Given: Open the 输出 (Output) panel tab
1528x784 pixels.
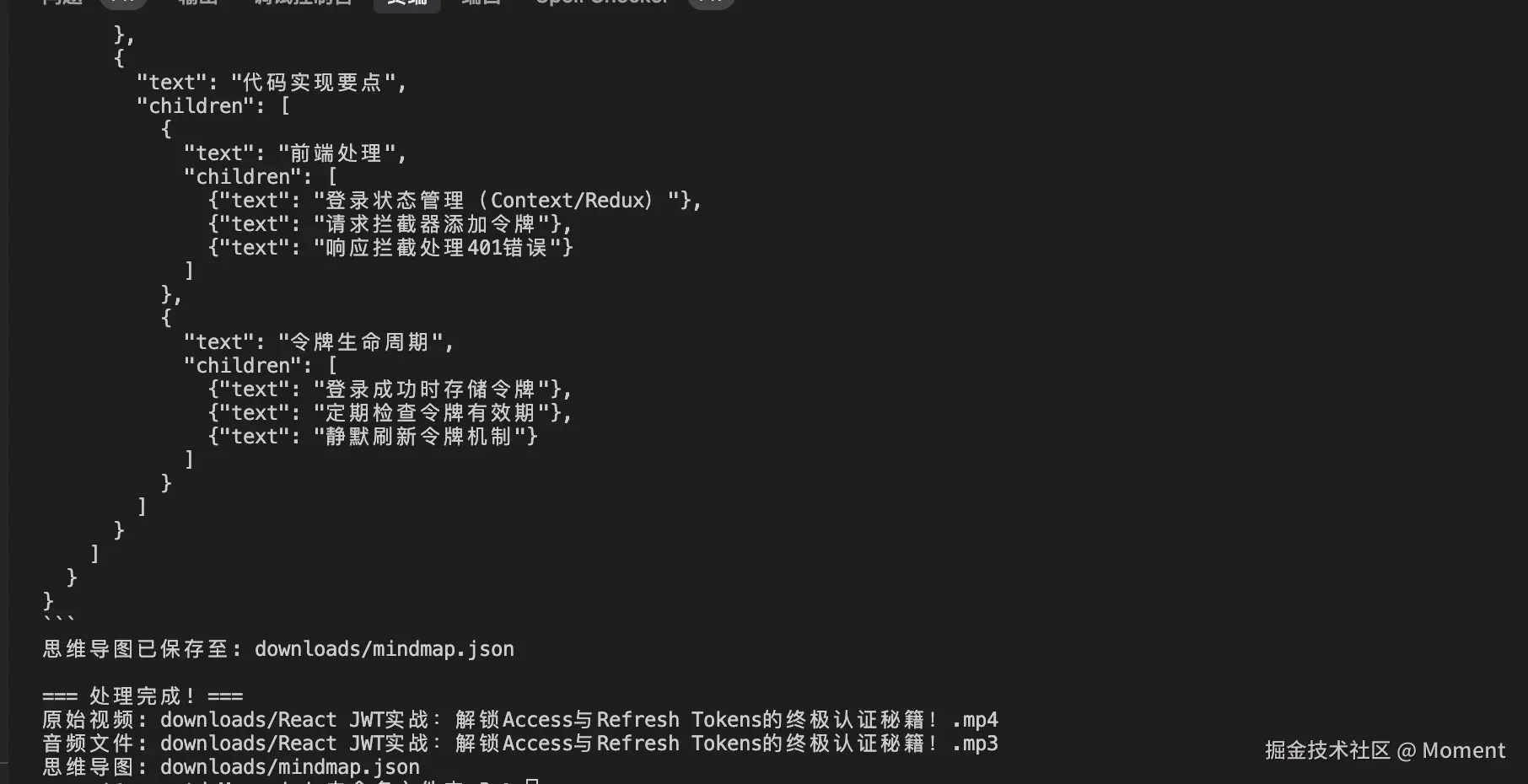Looking at the screenshot, I should point(198,3).
